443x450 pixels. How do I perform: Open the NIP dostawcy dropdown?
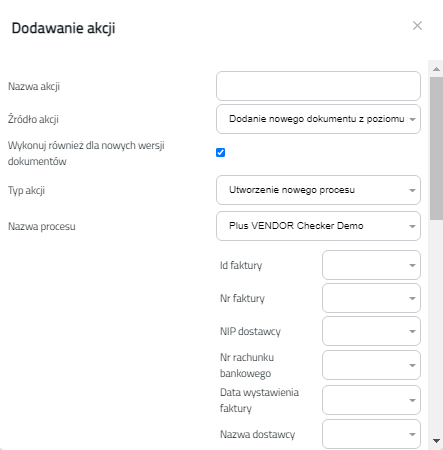point(371,331)
